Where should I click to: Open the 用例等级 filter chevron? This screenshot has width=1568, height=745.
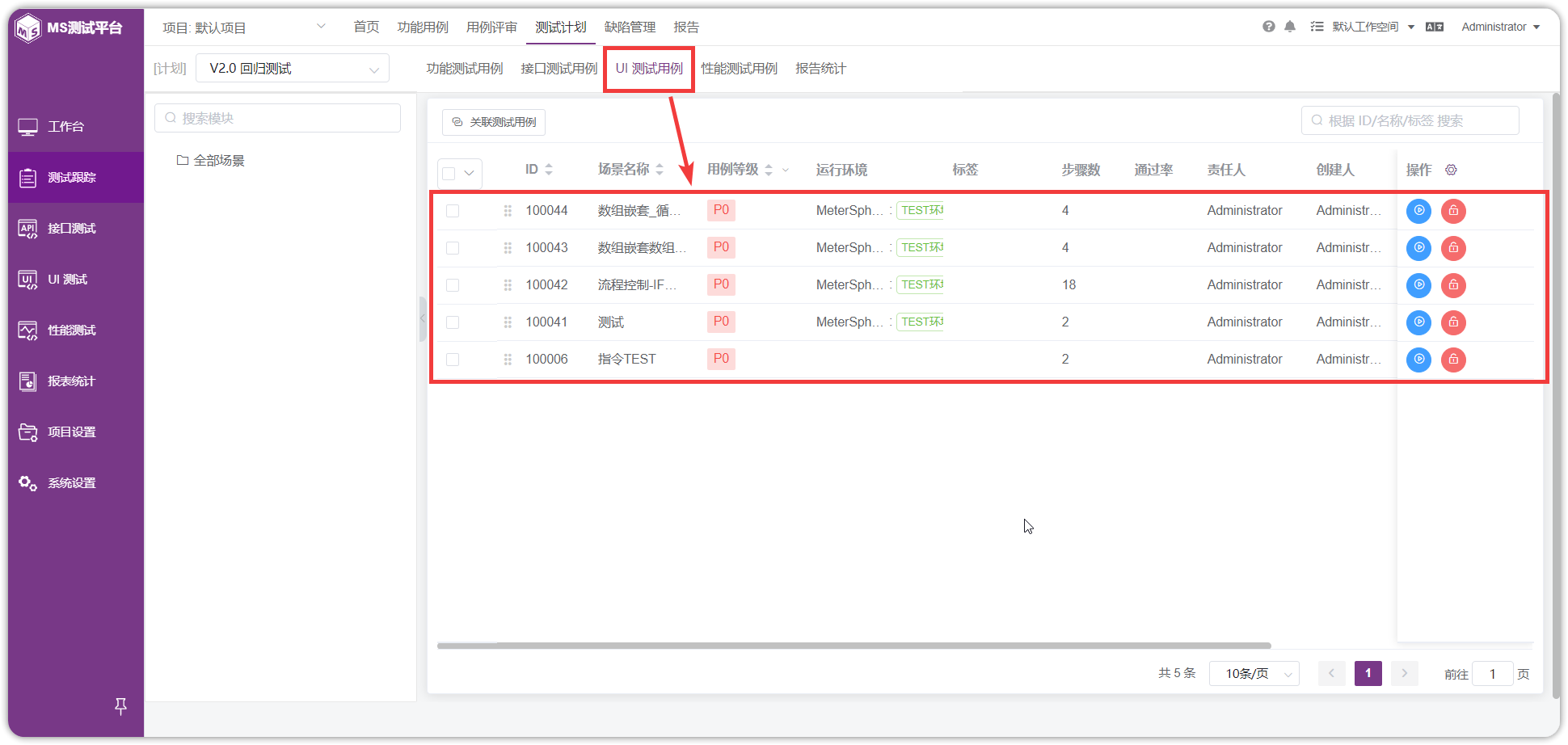coord(786,170)
